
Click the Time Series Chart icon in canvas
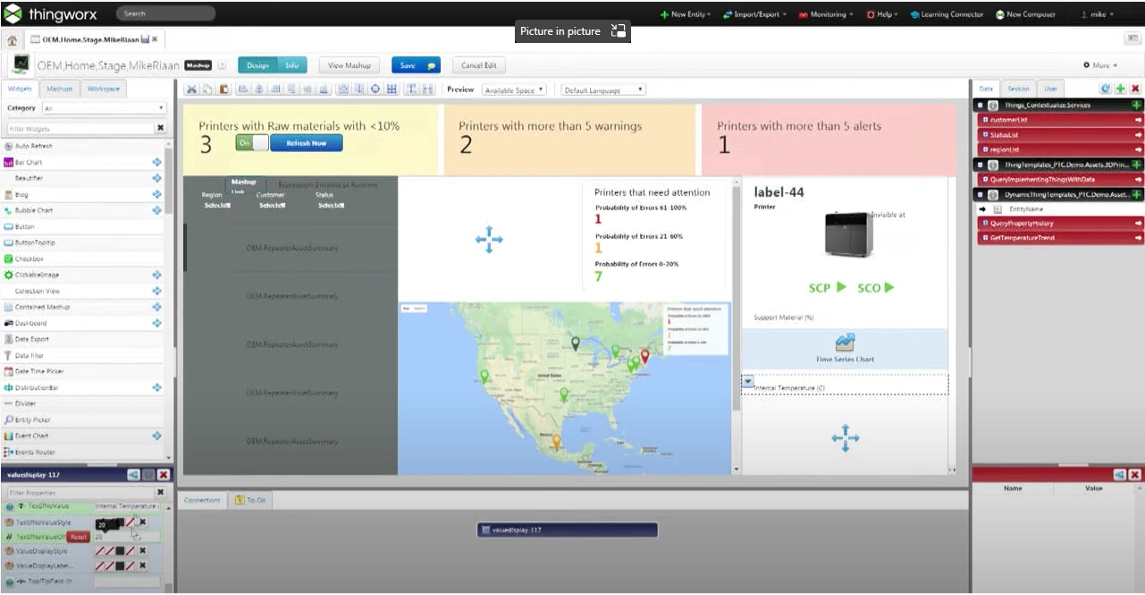pyautogui.click(x=845, y=342)
